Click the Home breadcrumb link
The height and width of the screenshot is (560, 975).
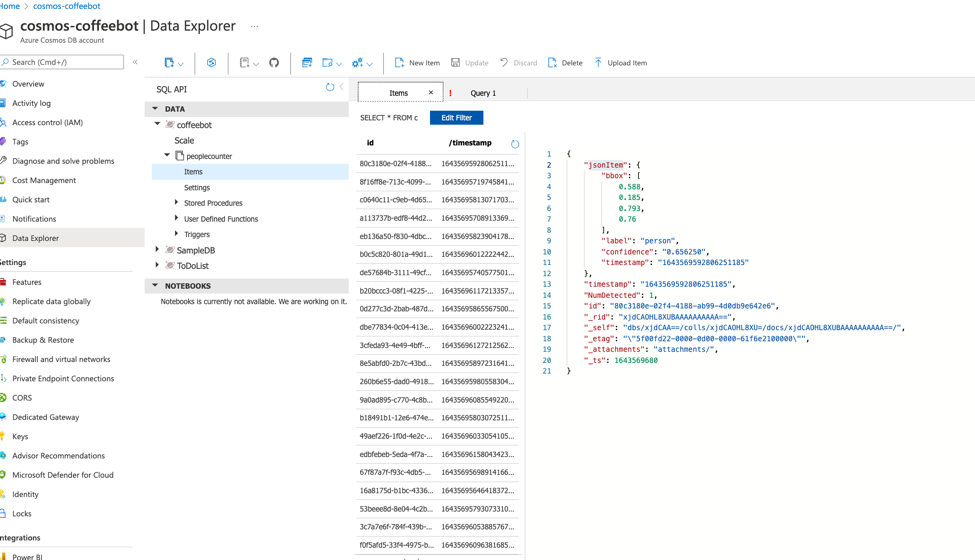[10, 6]
